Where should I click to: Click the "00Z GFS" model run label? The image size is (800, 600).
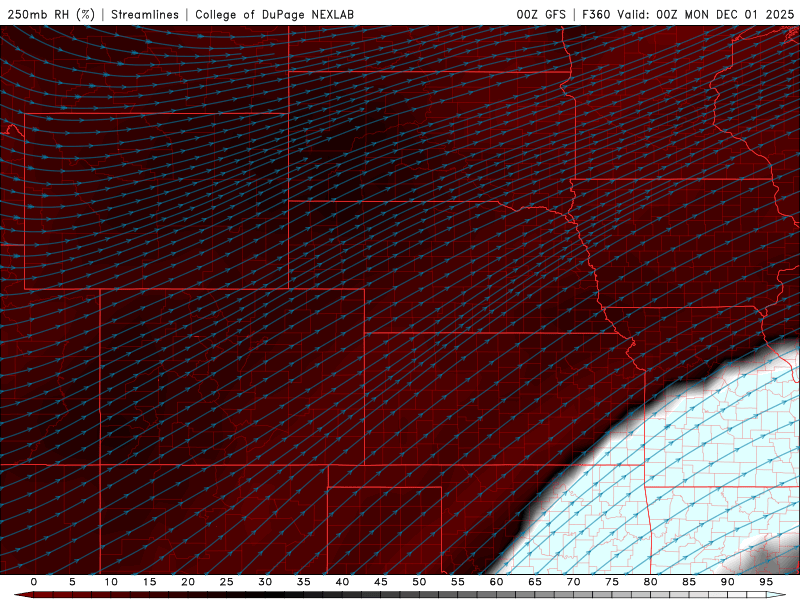coord(541,14)
